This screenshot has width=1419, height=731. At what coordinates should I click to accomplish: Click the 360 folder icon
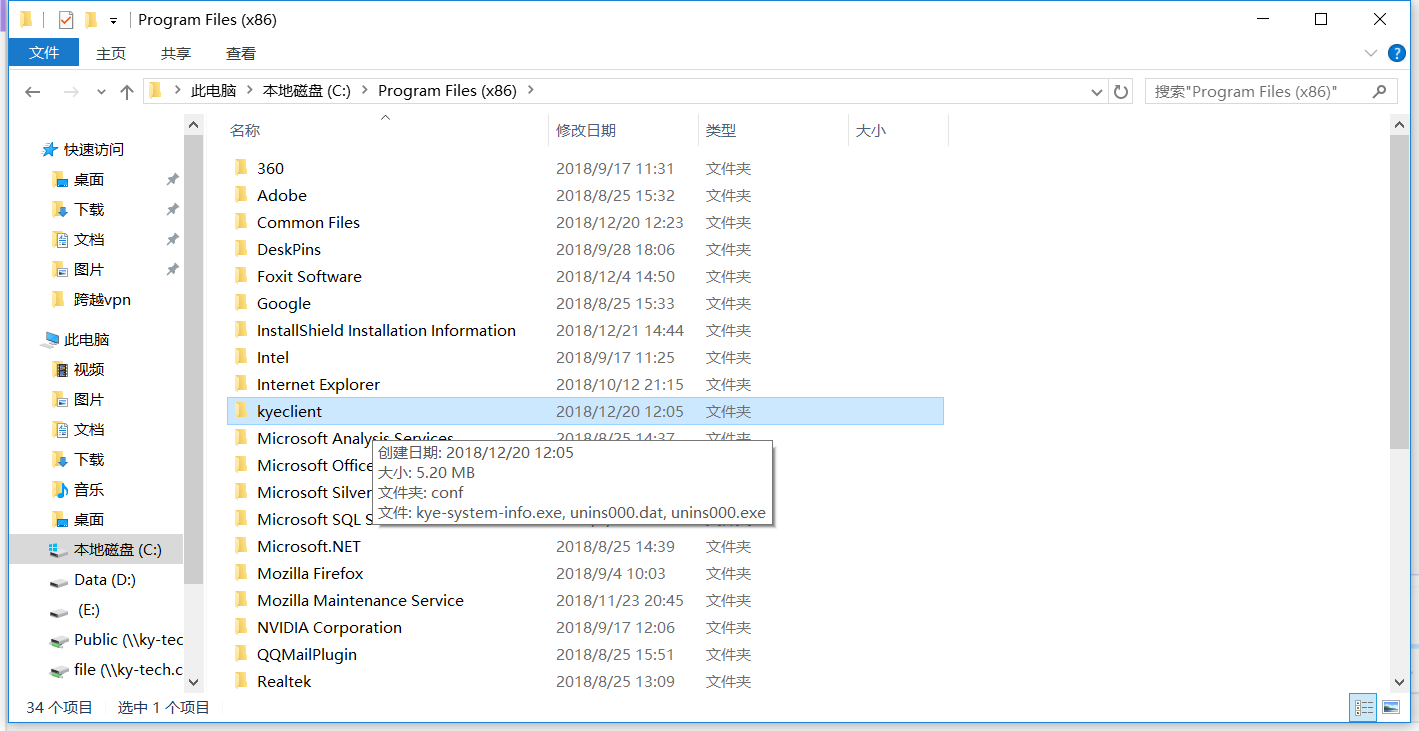(241, 168)
